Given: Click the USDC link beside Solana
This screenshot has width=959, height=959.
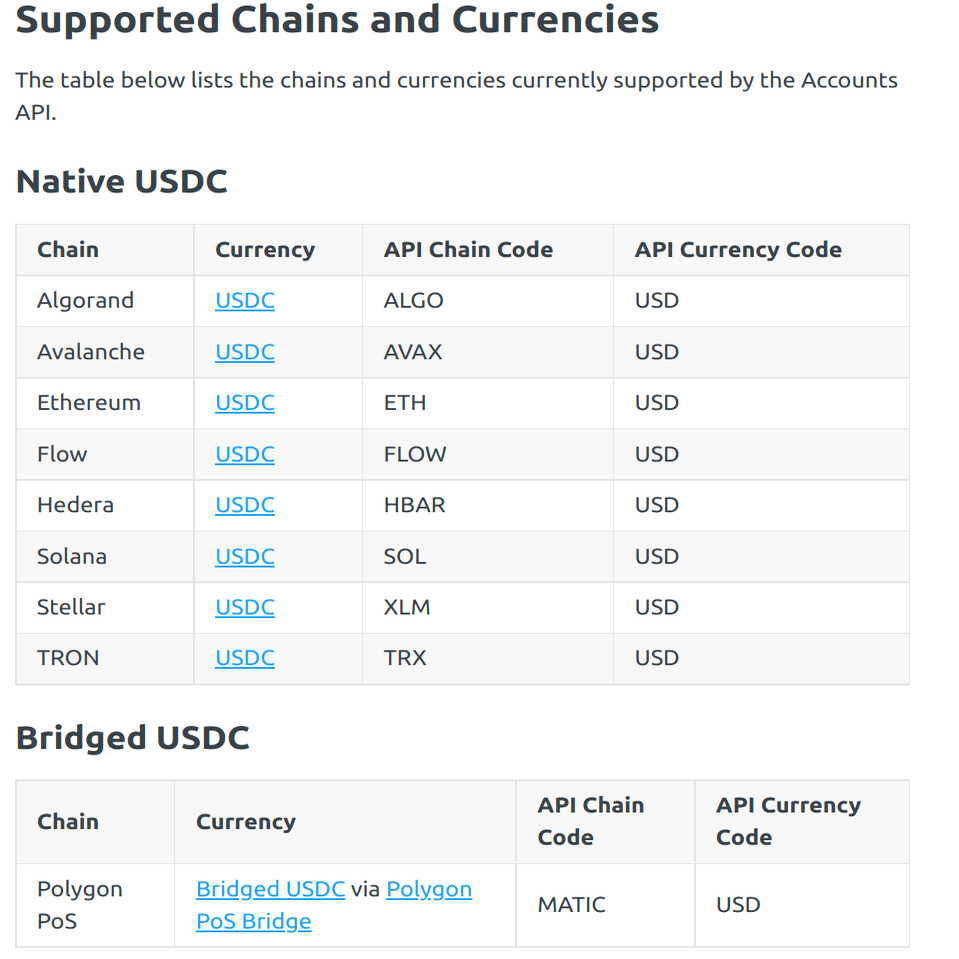Looking at the screenshot, I should click(244, 556).
